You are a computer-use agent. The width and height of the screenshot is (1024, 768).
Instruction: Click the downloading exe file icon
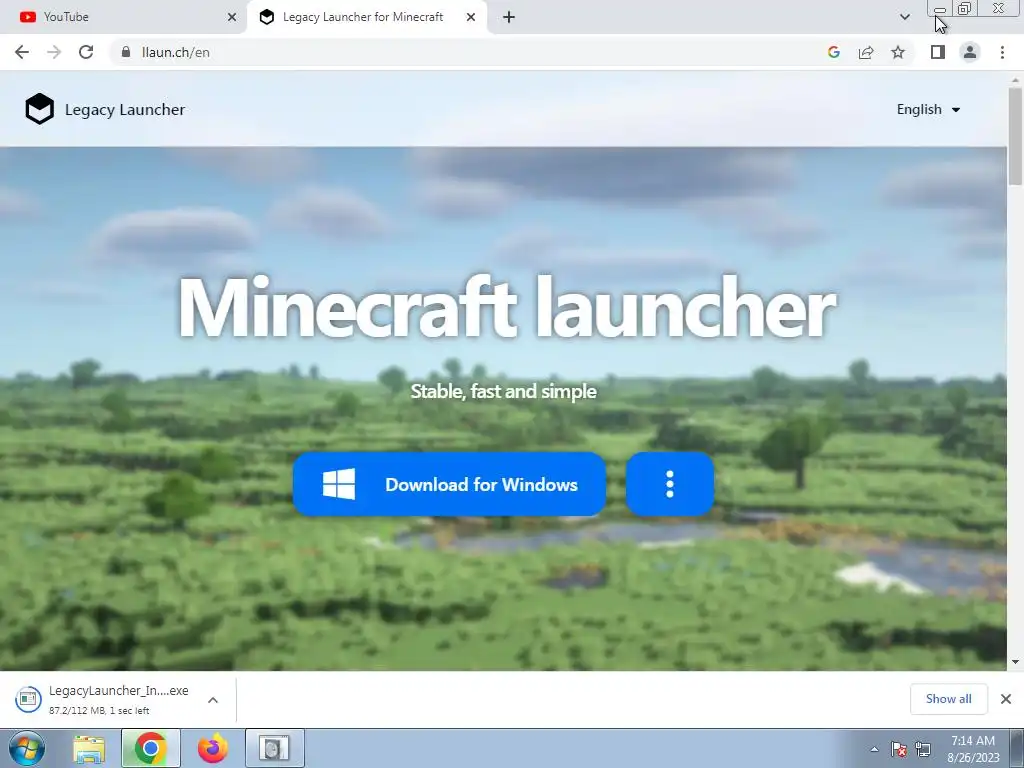click(x=28, y=699)
